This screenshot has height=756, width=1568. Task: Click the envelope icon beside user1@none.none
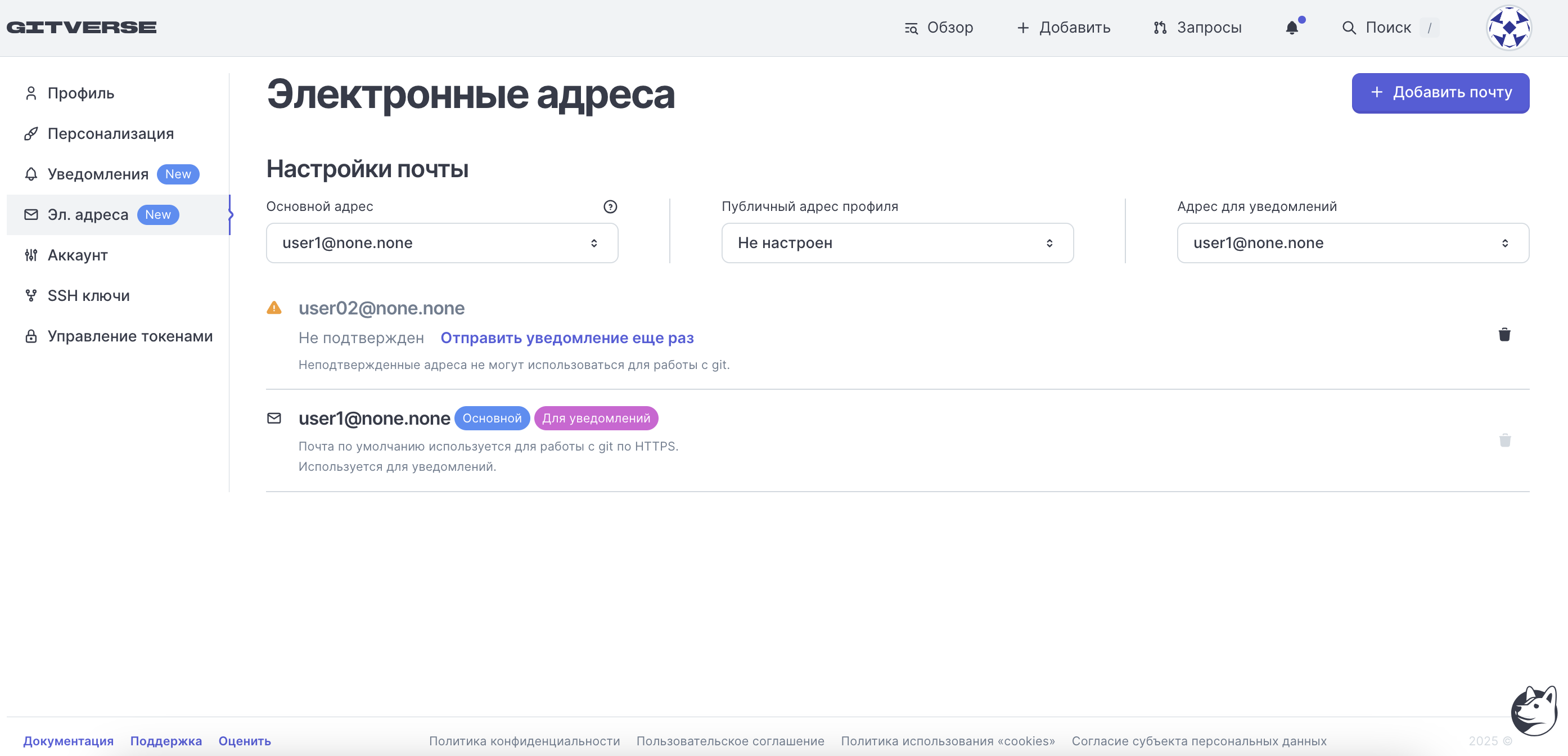click(x=274, y=417)
